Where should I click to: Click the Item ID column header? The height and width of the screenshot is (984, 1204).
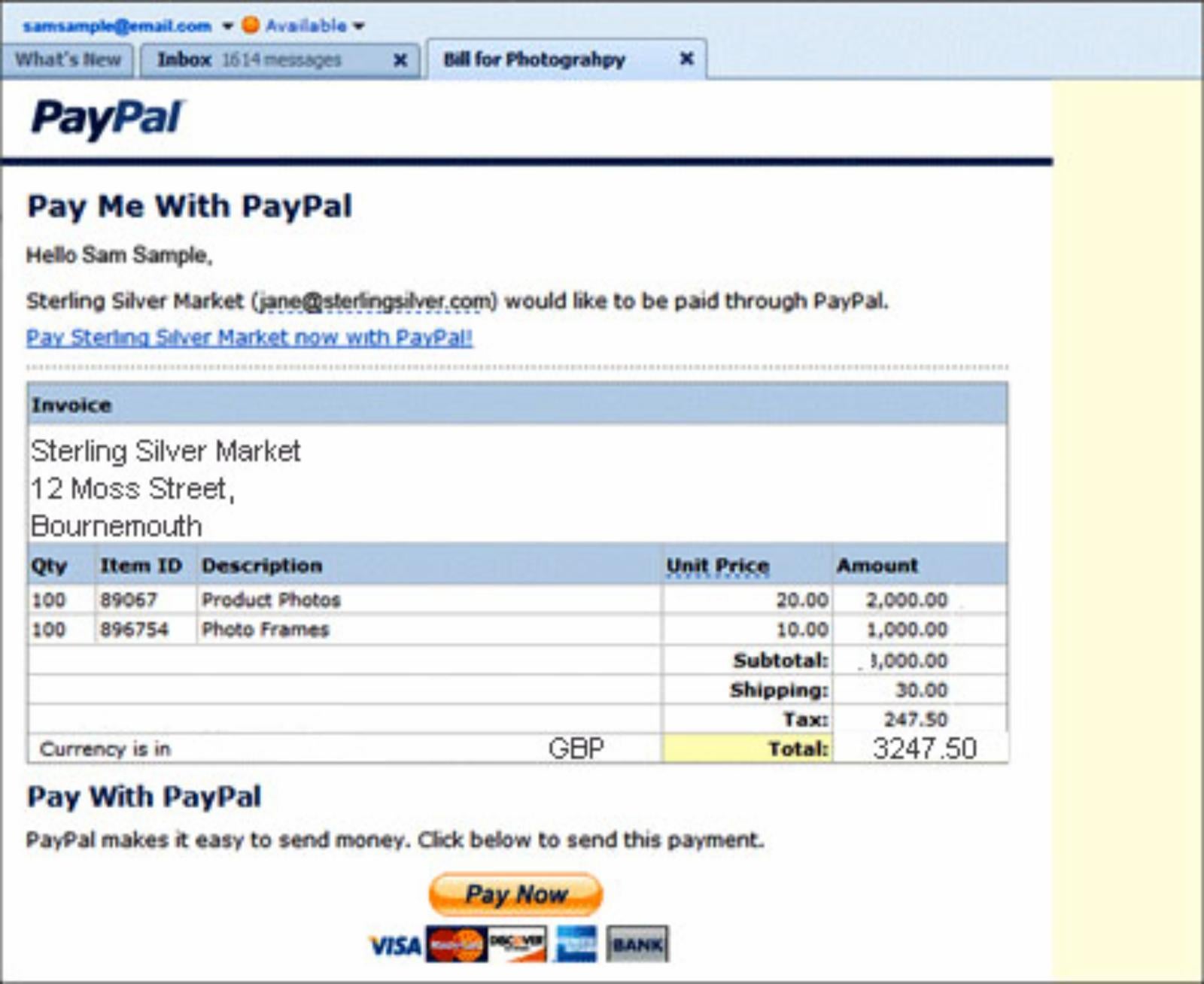pyautogui.click(x=141, y=566)
